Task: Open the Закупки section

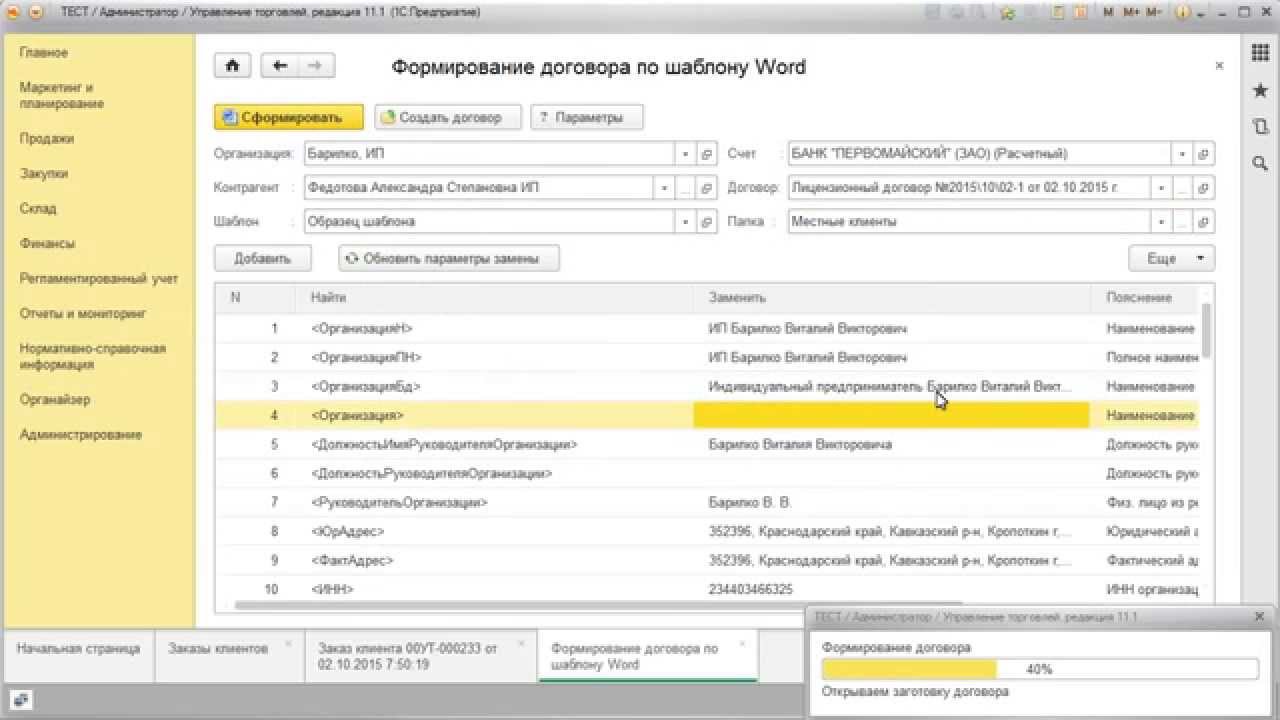Action: pos(44,173)
